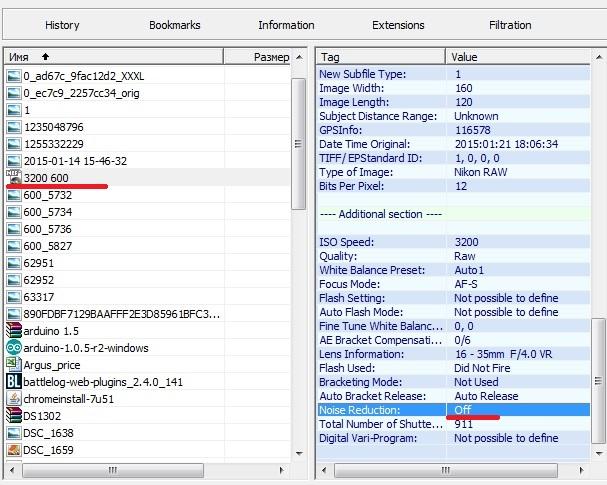The image size is (607, 485).
Task: Click image icon of 600_5827
Action: pyautogui.click(x=14, y=246)
